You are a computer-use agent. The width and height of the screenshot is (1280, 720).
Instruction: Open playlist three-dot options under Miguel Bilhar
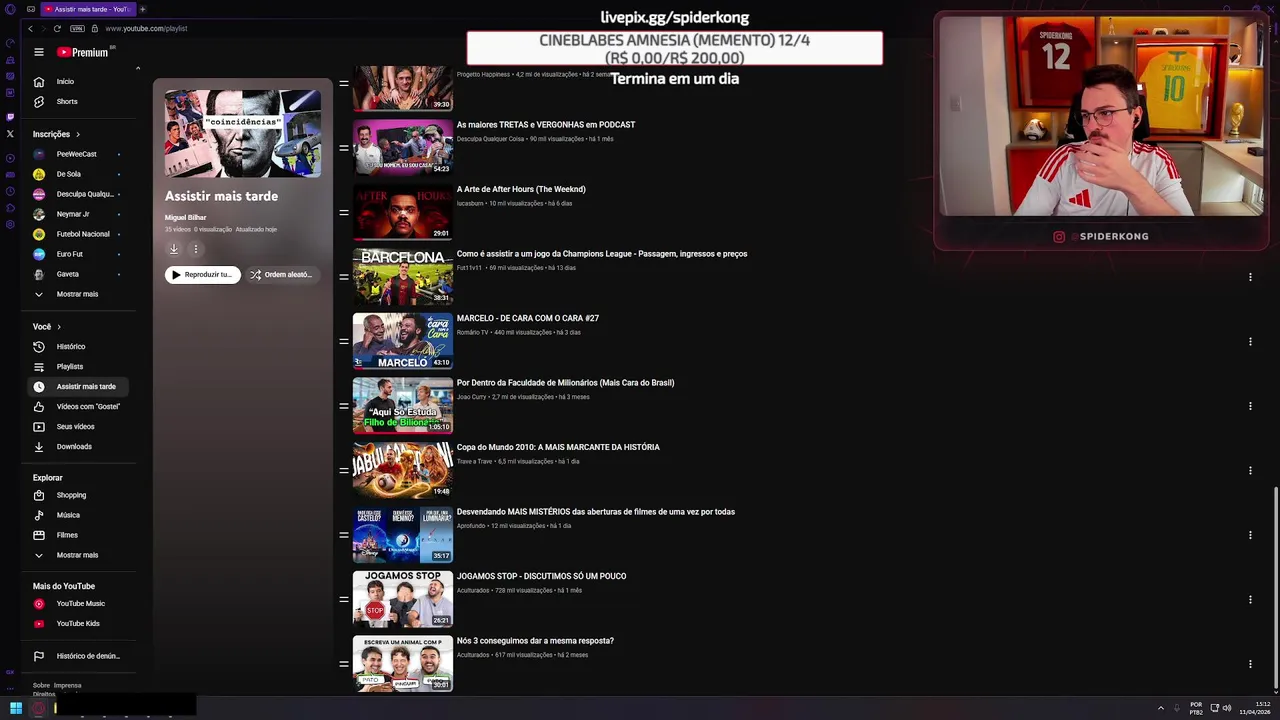pos(195,249)
